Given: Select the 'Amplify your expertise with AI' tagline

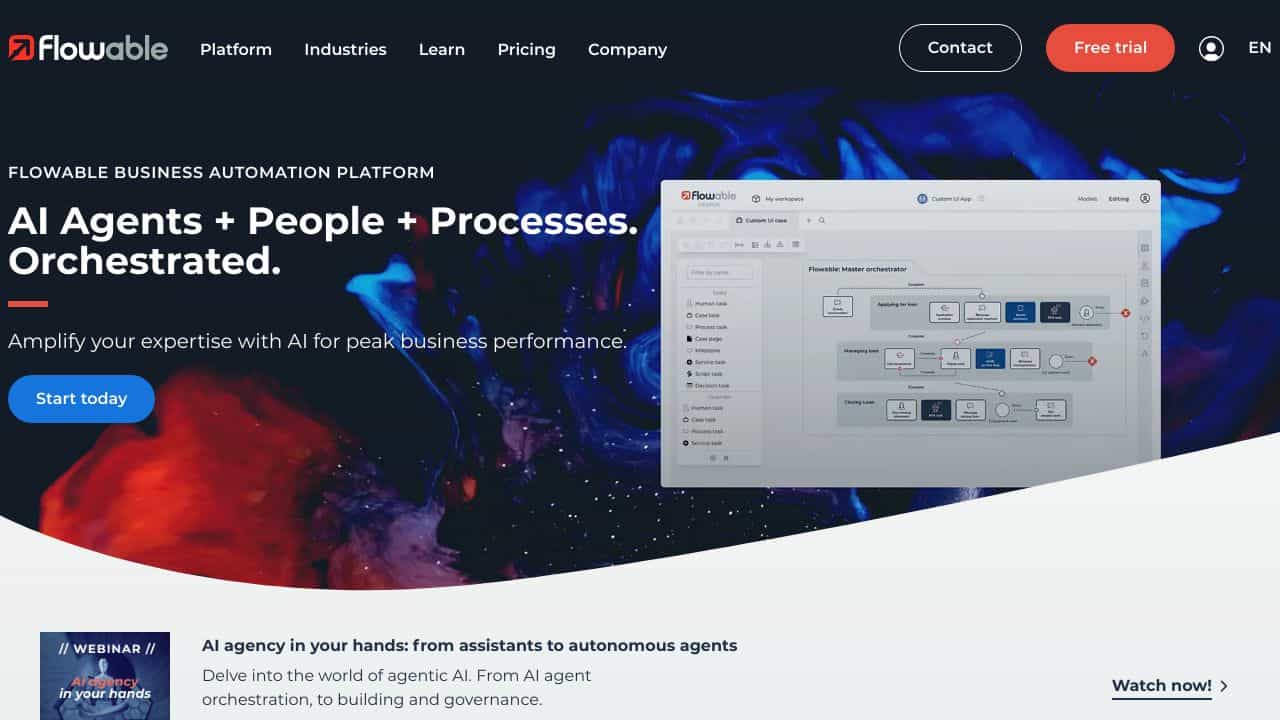Looking at the screenshot, I should pyautogui.click(x=317, y=341).
